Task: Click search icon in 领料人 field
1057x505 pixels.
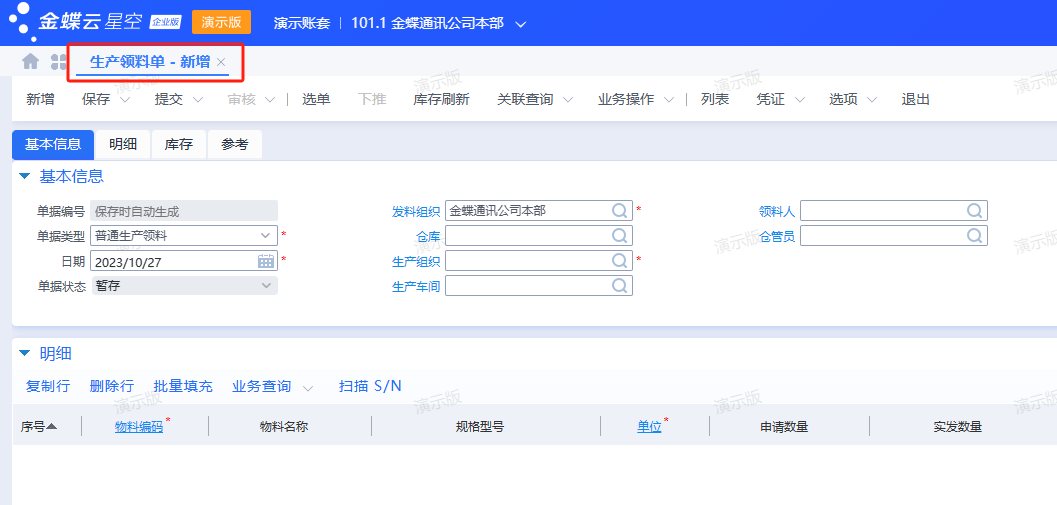Action: coord(975,211)
